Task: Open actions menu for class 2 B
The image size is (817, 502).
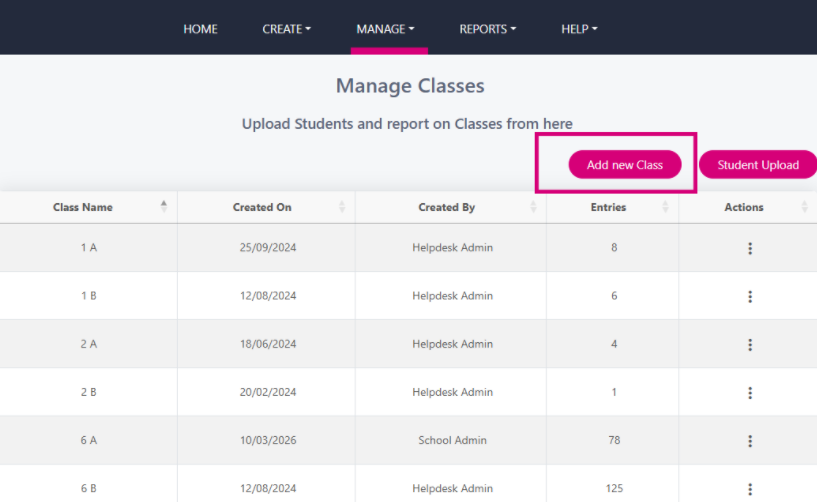Action: coord(750,393)
